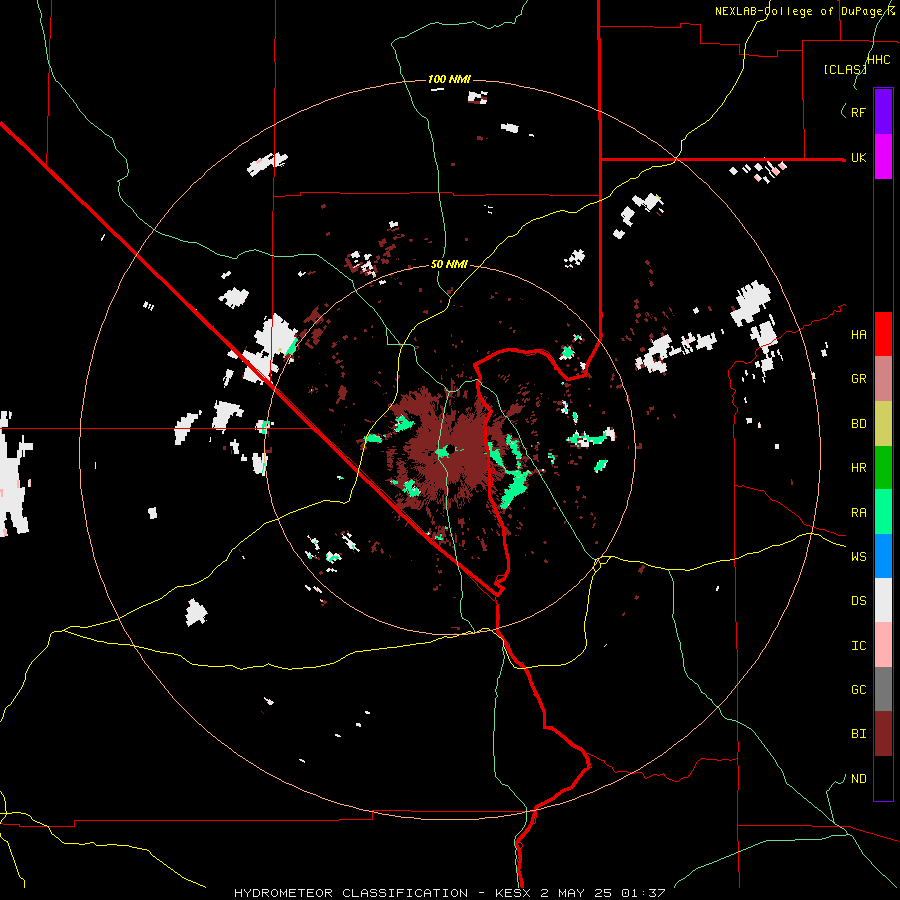This screenshot has width=900, height=900.
Task: Click the UK legend label
Action: click(858, 157)
